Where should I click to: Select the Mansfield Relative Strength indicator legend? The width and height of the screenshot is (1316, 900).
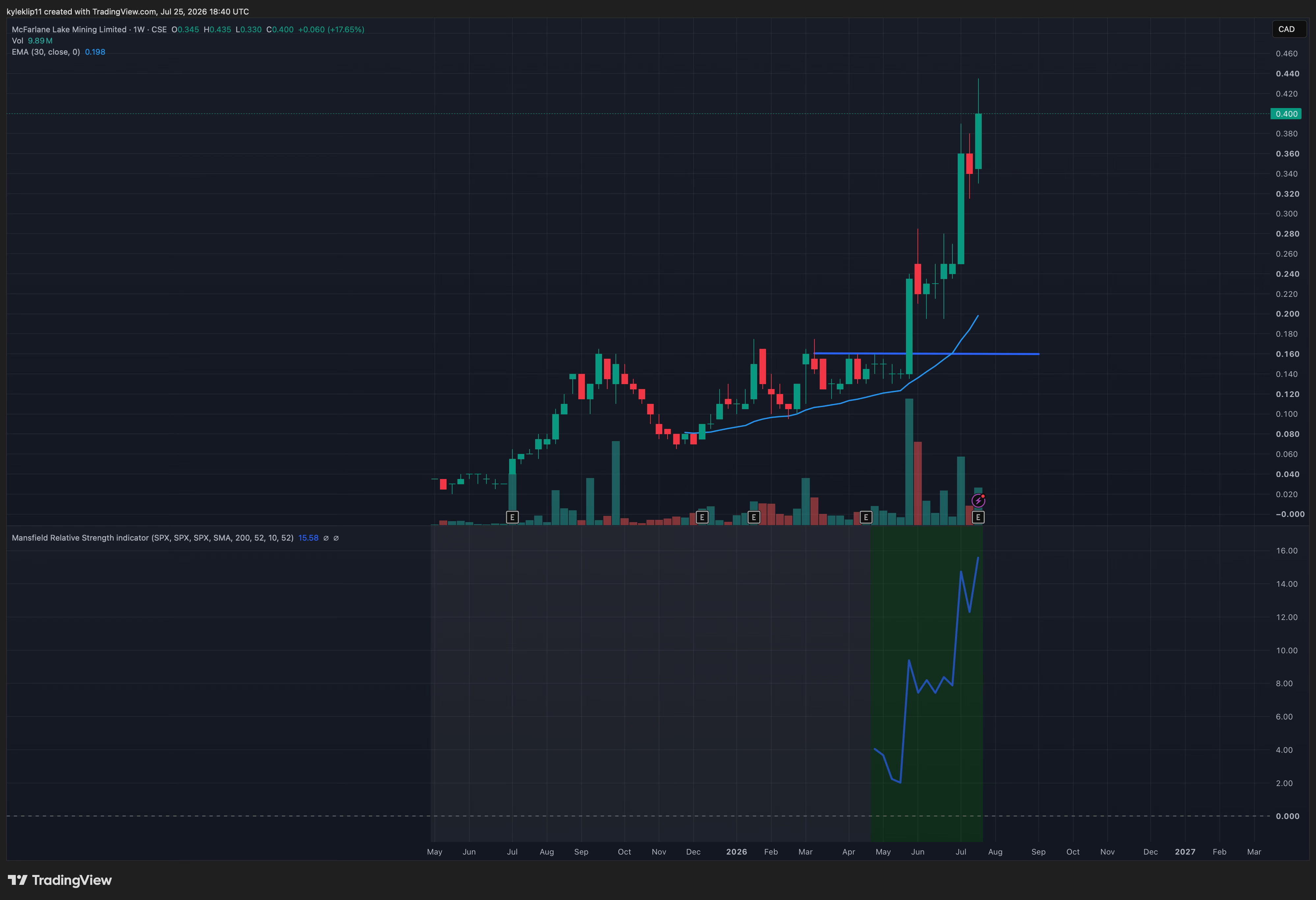(153, 538)
